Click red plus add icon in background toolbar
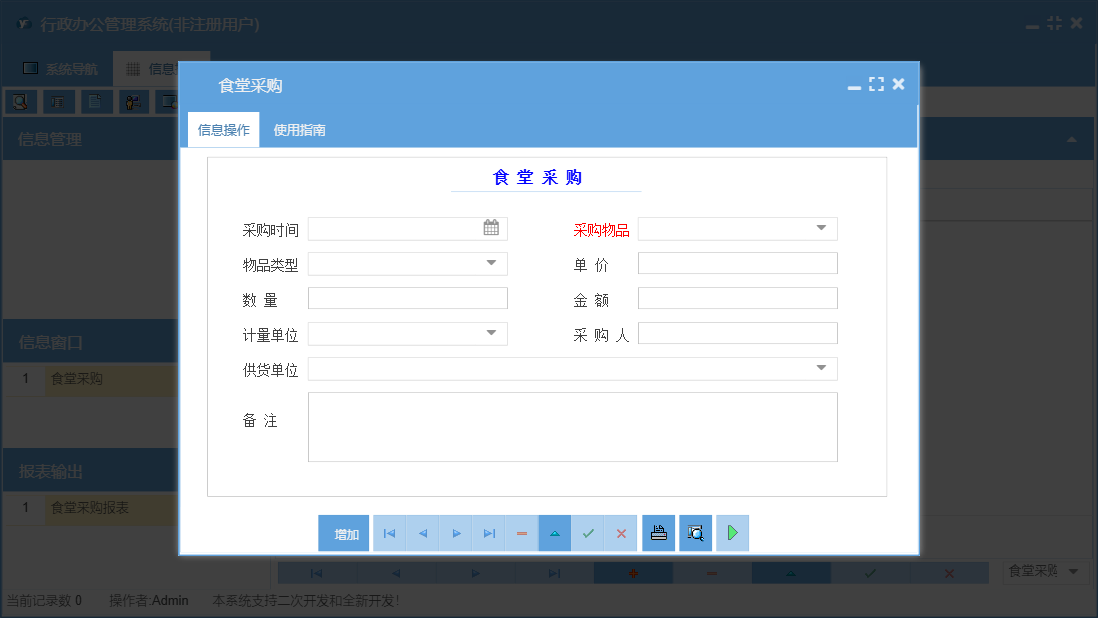The width and height of the screenshot is (1098, 618). pos(633,573)
